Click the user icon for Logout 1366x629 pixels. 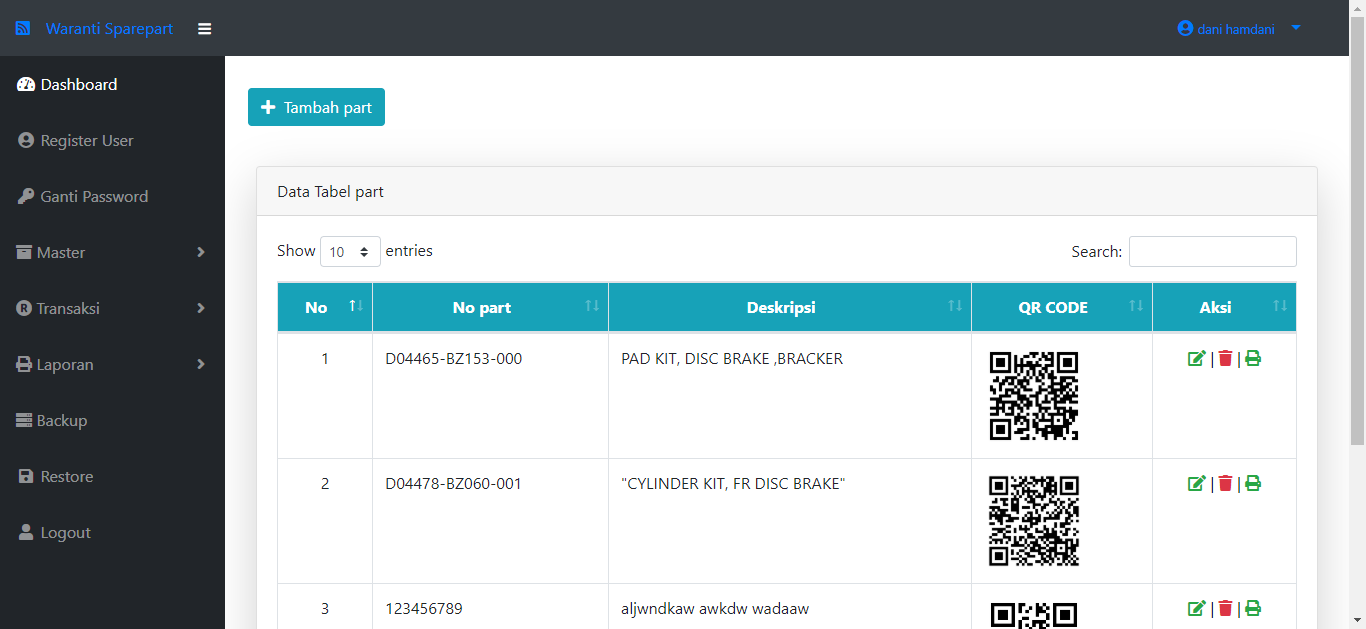pyautogui.click(x=26, y=533)
